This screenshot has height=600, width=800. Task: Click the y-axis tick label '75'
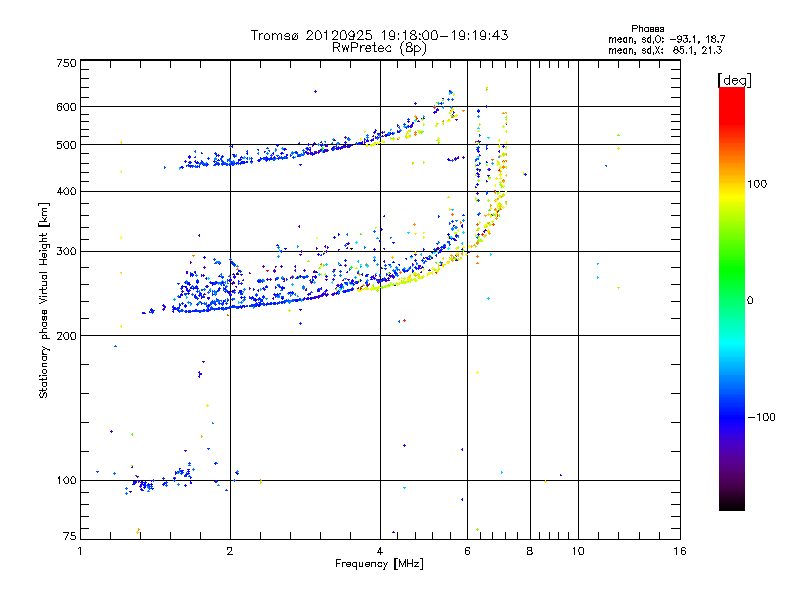[x=70, y=536]
